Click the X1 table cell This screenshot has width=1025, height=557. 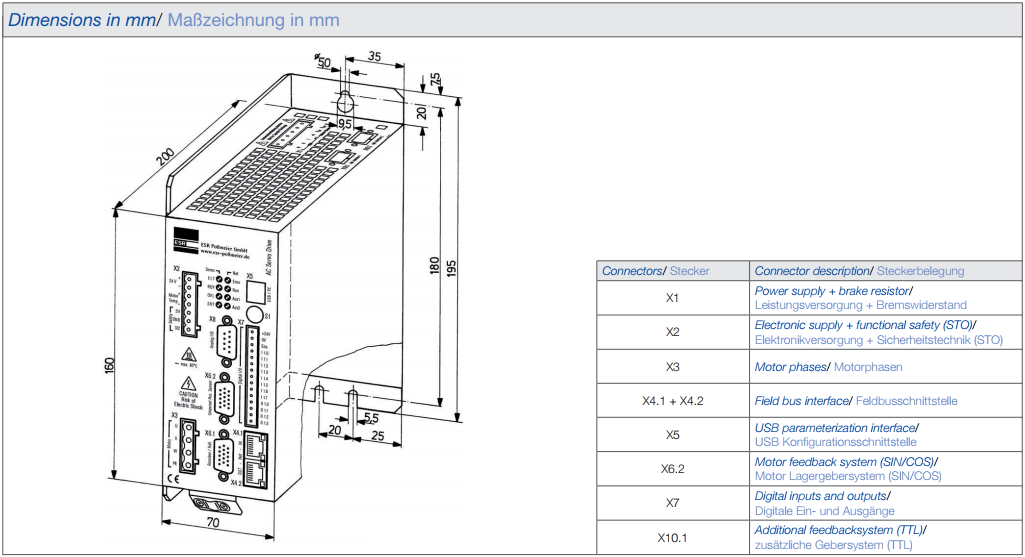pos(673,297)
